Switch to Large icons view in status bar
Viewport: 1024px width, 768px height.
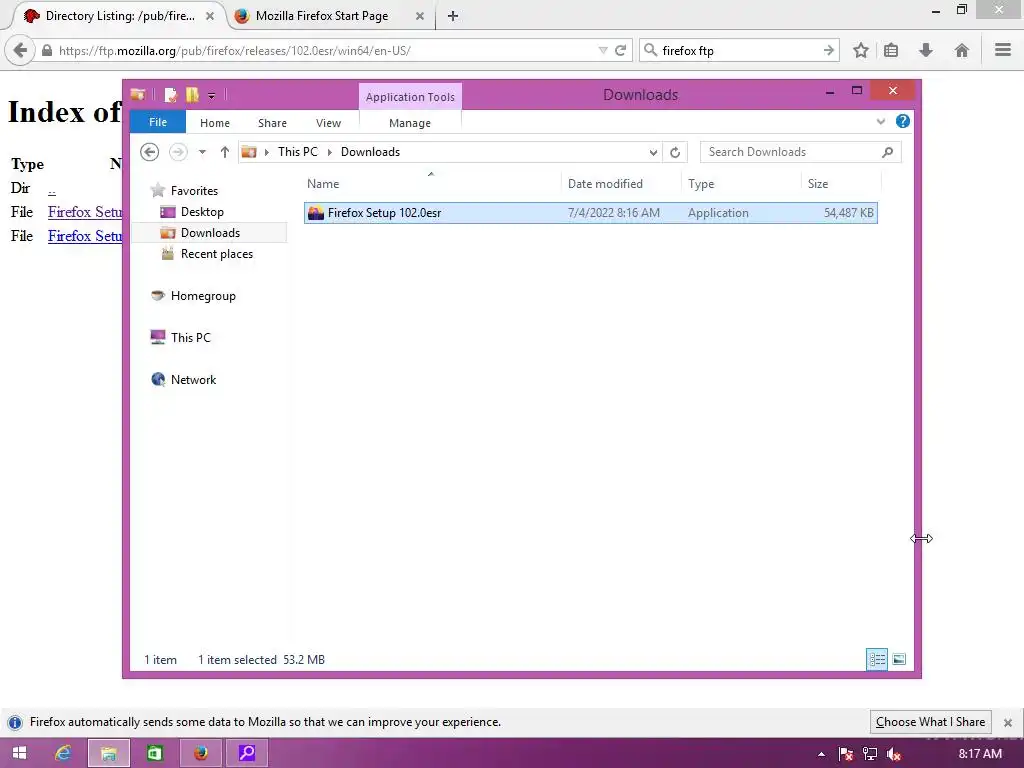(x=899, y=660)
